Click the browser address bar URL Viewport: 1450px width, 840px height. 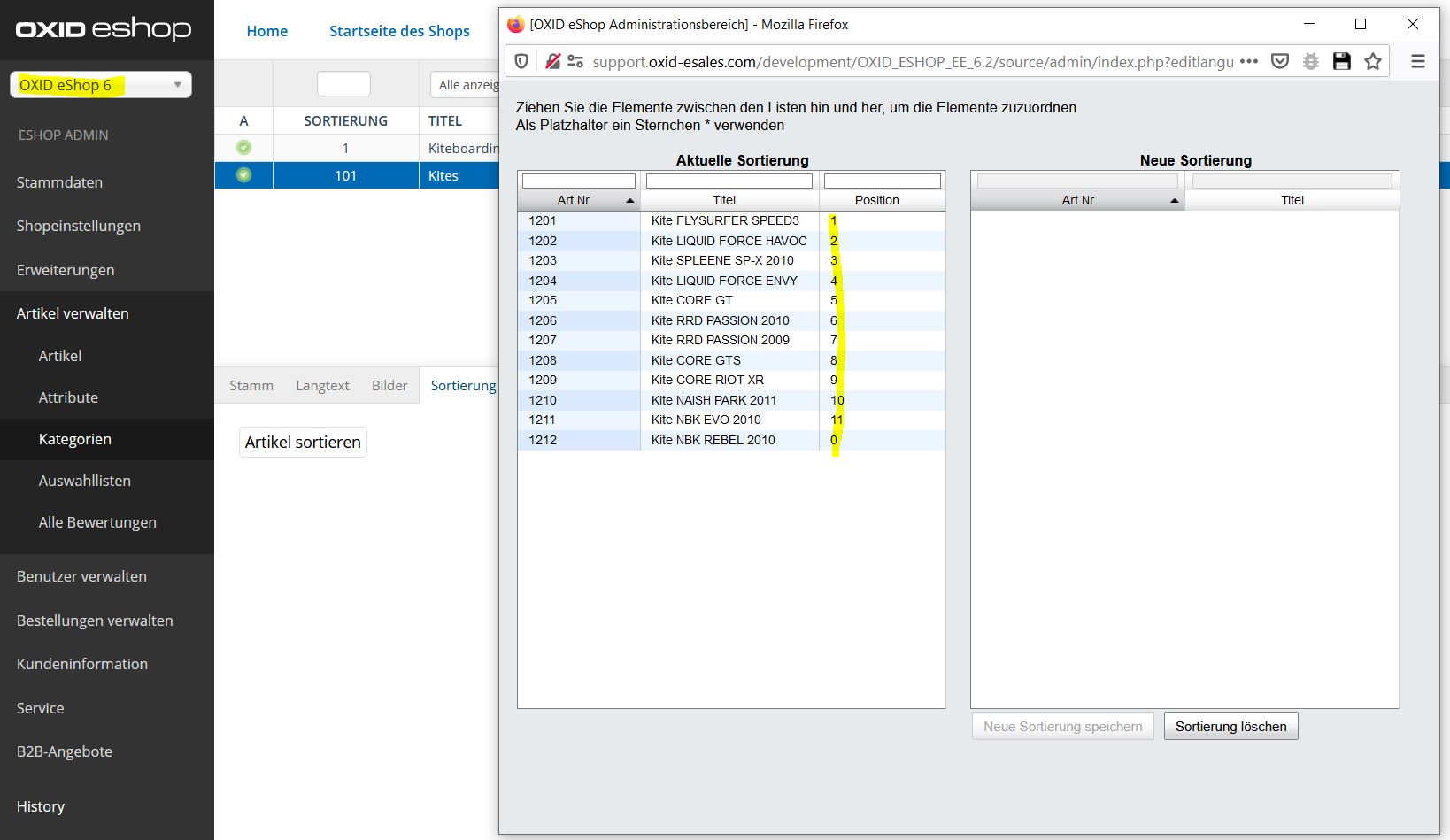913,61
